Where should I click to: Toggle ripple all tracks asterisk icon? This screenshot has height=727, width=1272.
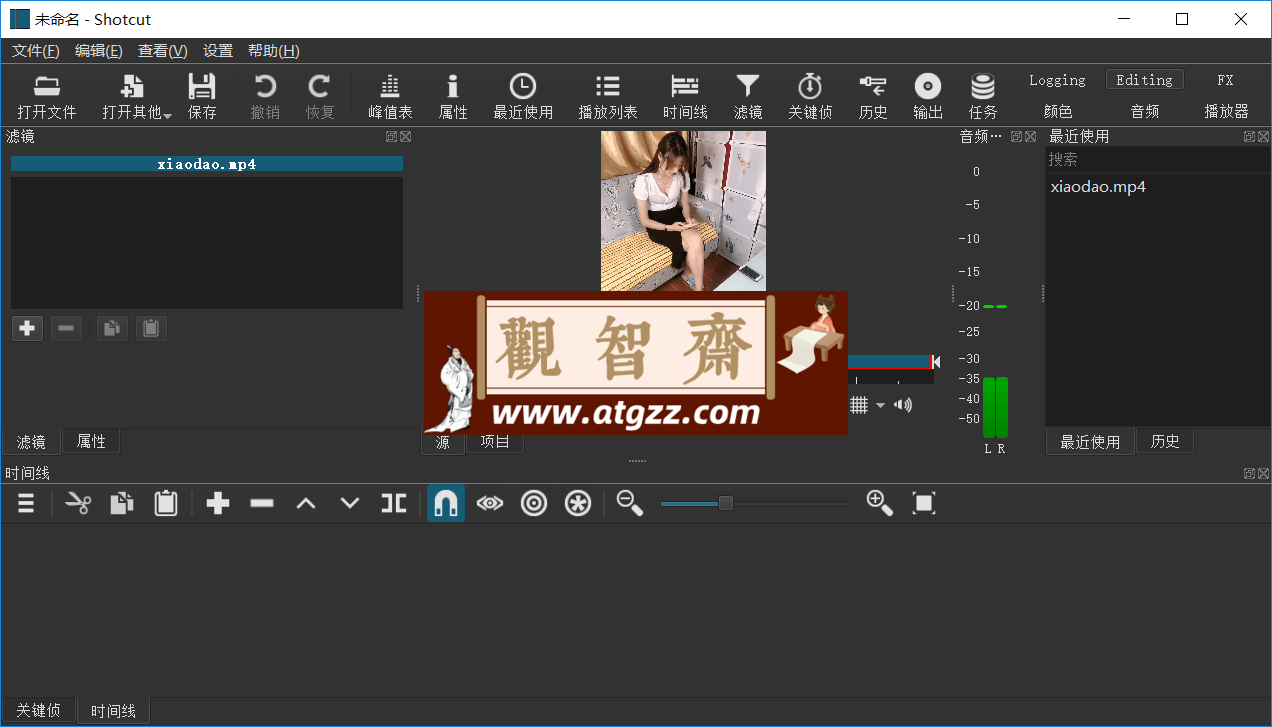tap(578, 503)
